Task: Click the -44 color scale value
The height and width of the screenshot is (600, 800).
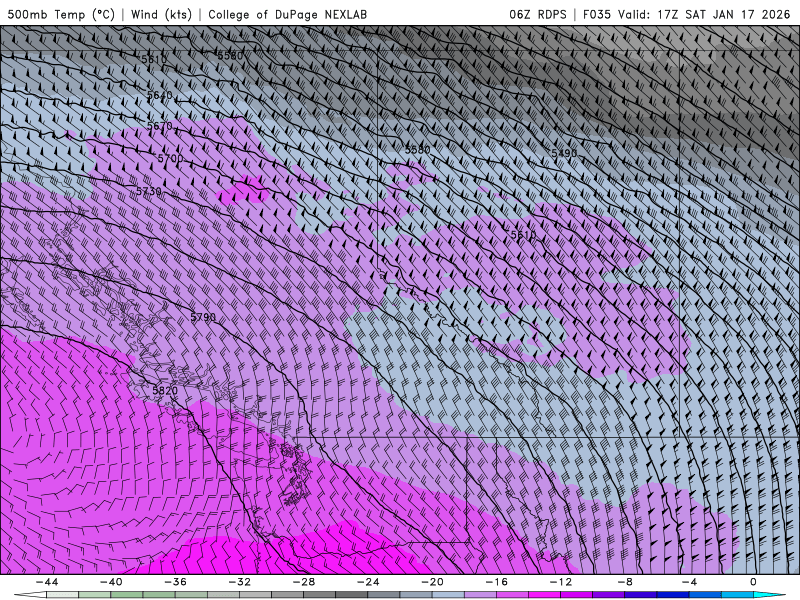Action: coord(47,582)
